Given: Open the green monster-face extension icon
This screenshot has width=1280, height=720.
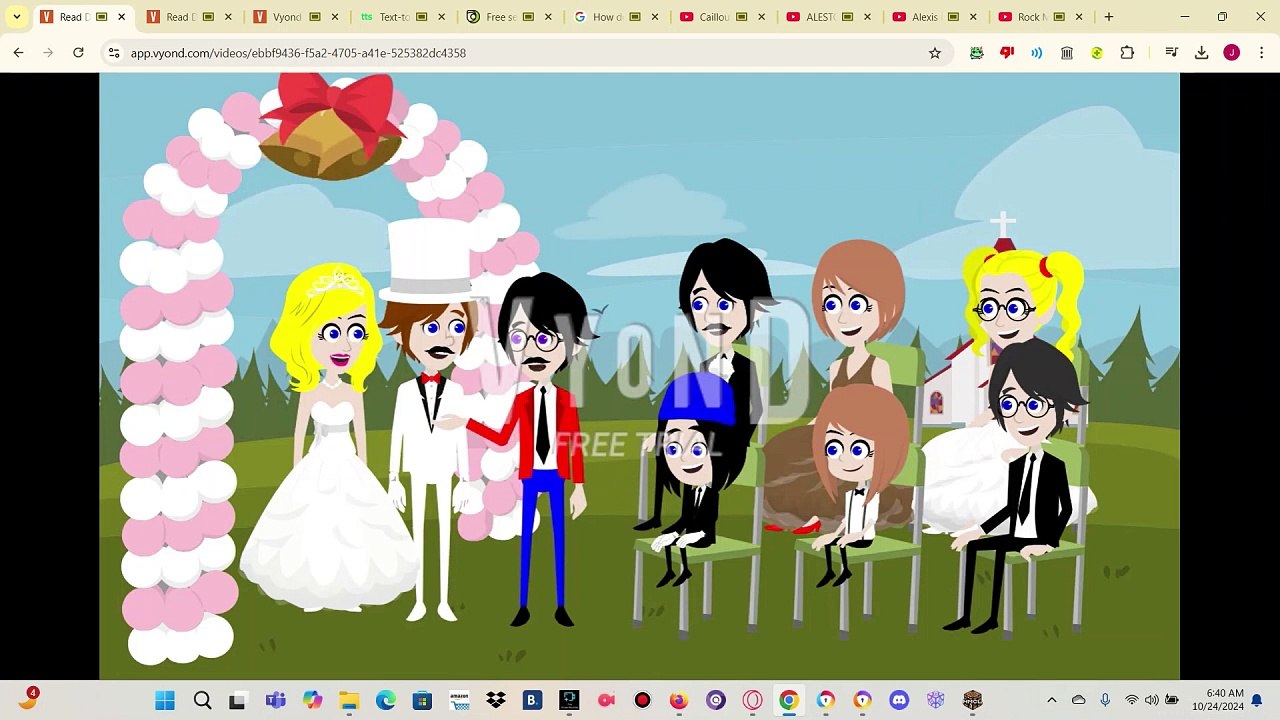Looking at the screenshot, I should pos(977,53).
